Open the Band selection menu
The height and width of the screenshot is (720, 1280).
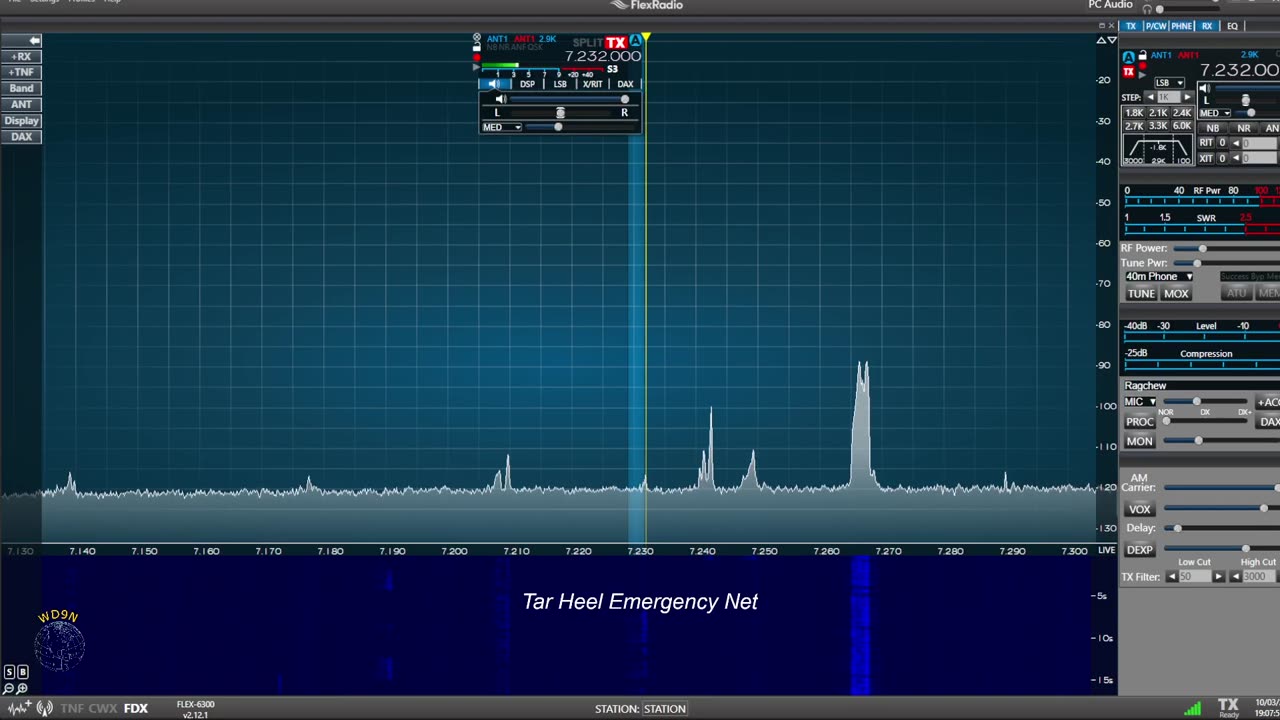(x=21, y=89)
